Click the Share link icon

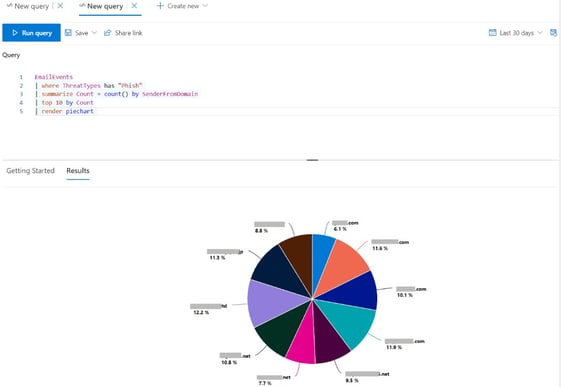pyautogui.click(x=107, y=33)
